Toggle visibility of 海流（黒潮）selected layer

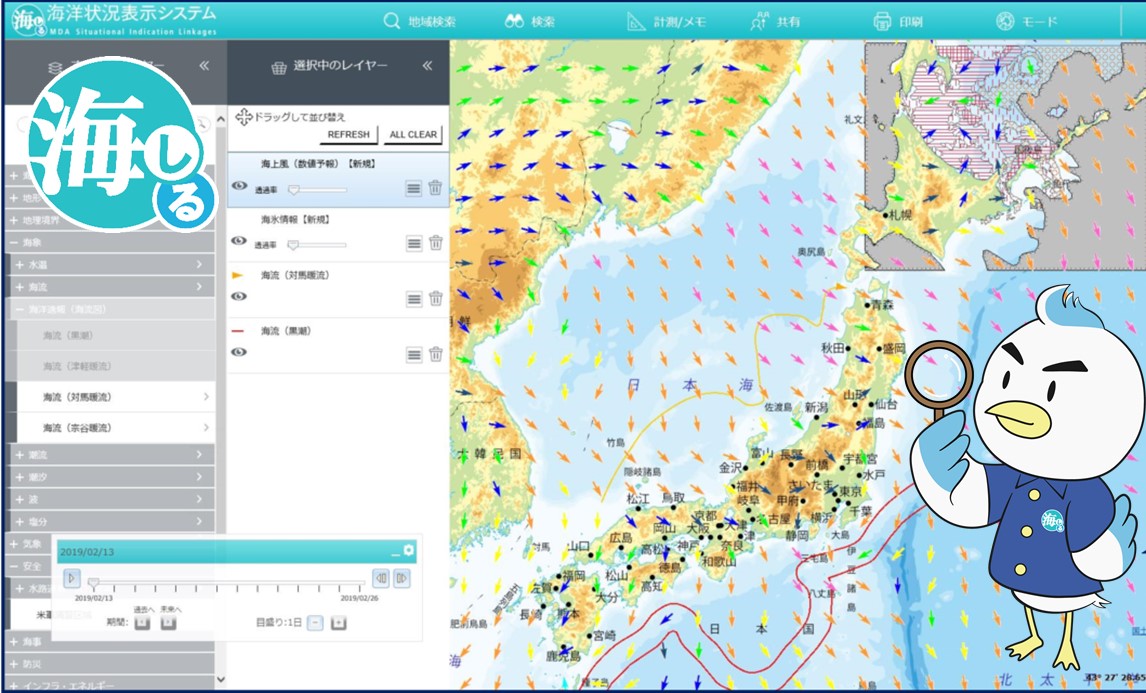239,352
